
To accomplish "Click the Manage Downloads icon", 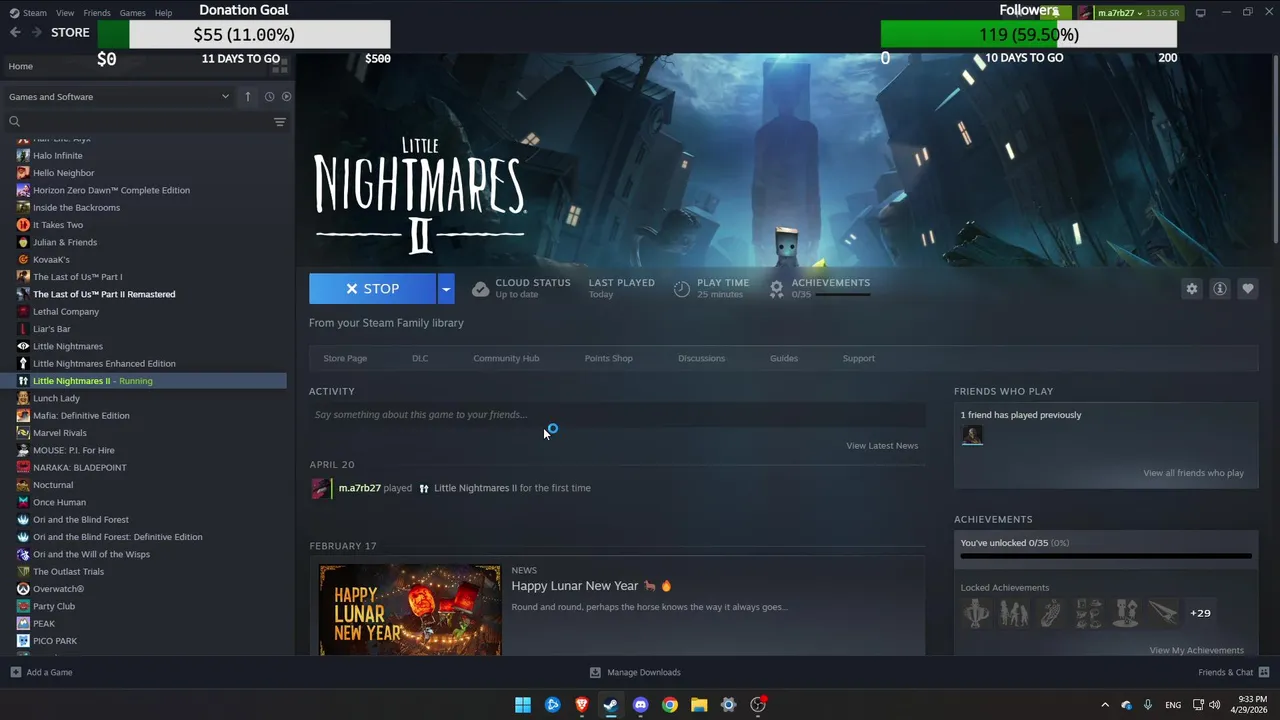I will coord(595,672).
